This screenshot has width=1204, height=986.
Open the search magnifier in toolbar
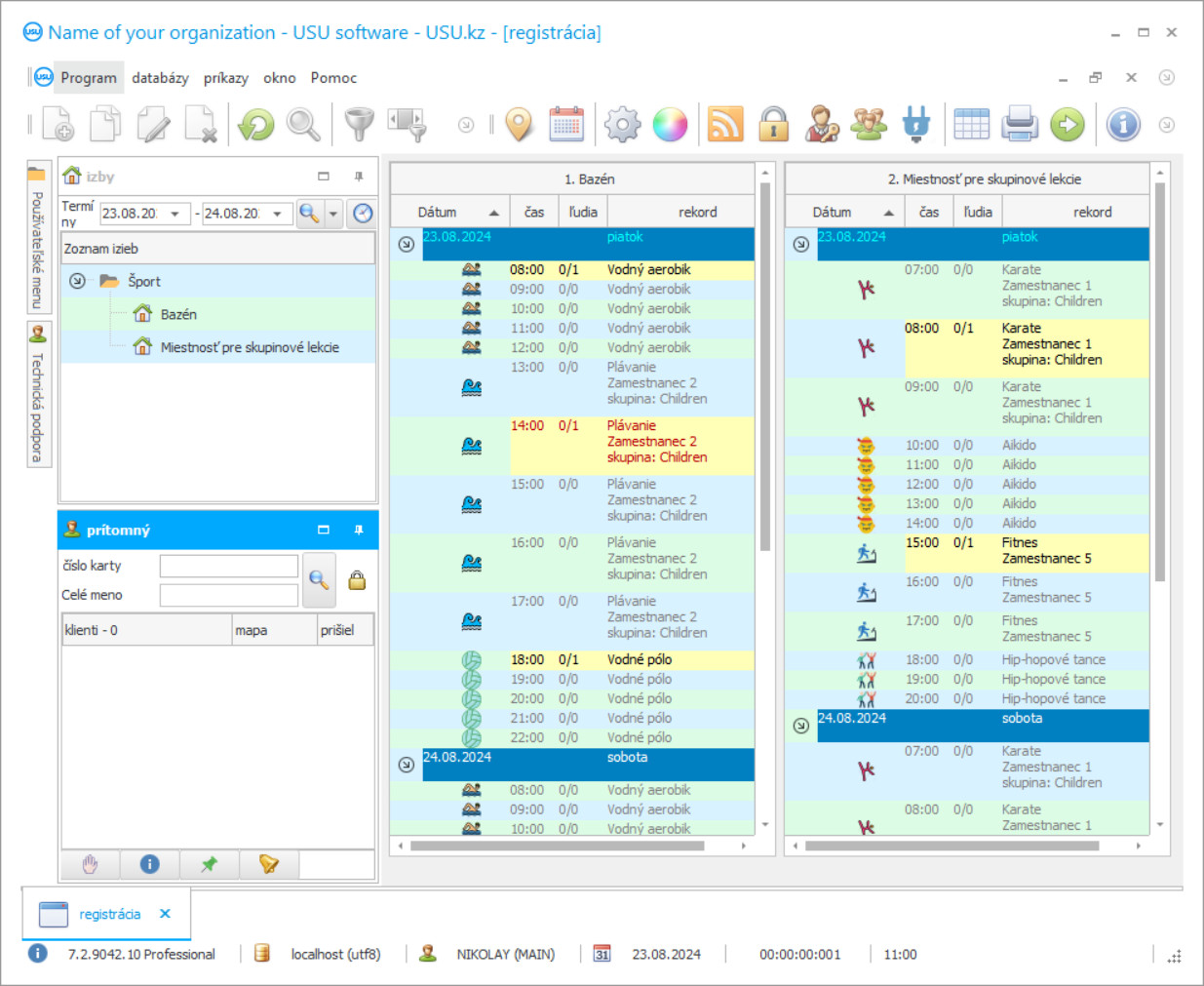pos(303,125)
